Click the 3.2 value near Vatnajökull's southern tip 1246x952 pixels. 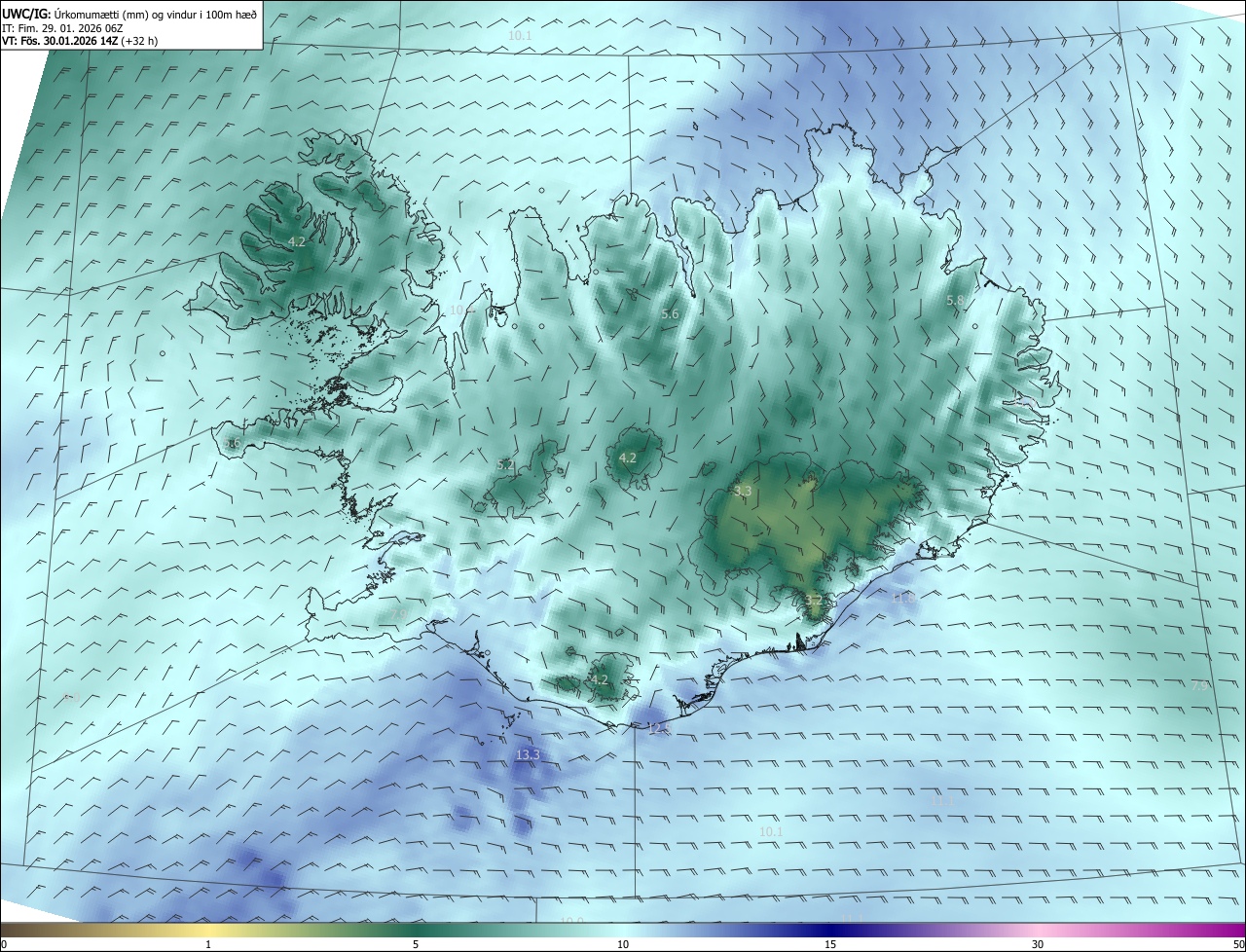[814, 600]
